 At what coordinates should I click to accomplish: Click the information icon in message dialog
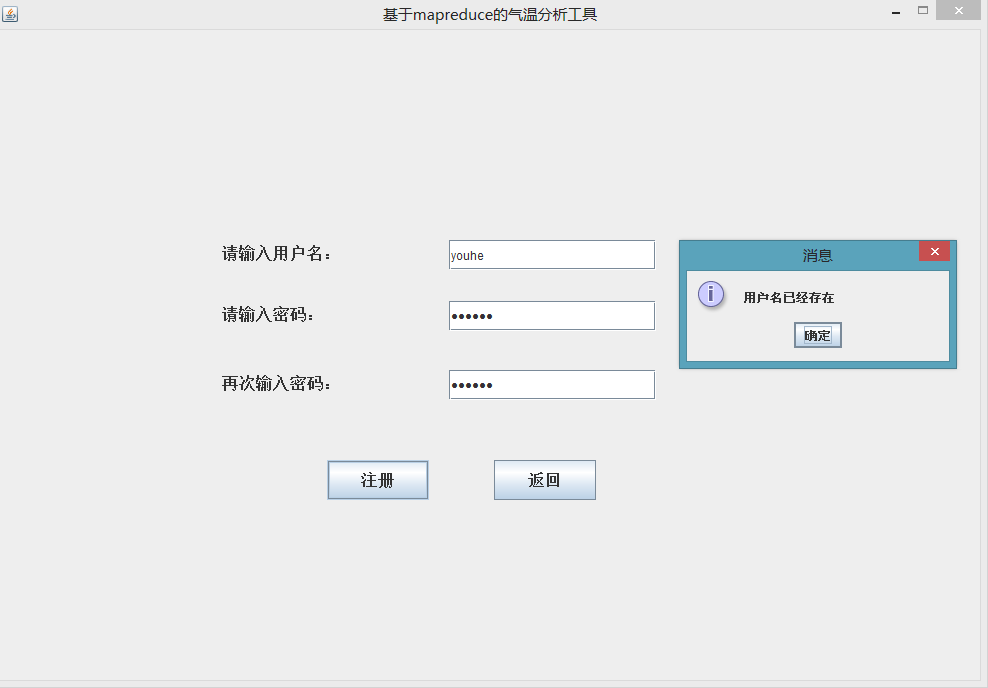(711, 294)
